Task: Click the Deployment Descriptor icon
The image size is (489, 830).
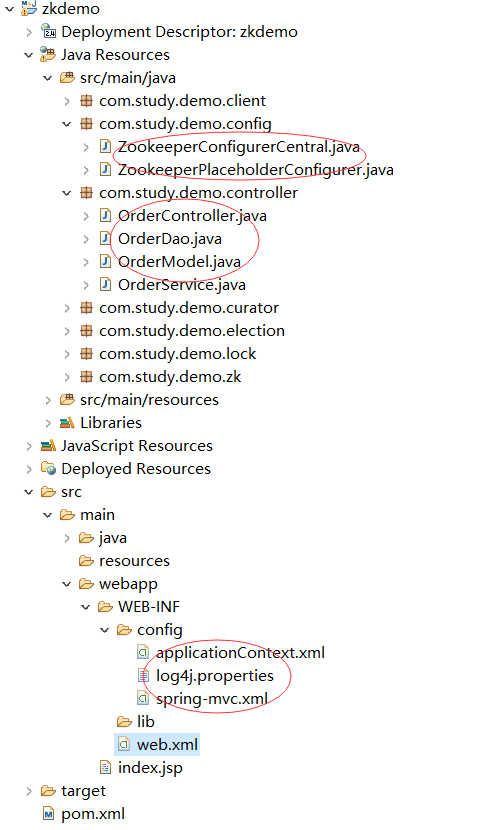Action: coord(48,32)
